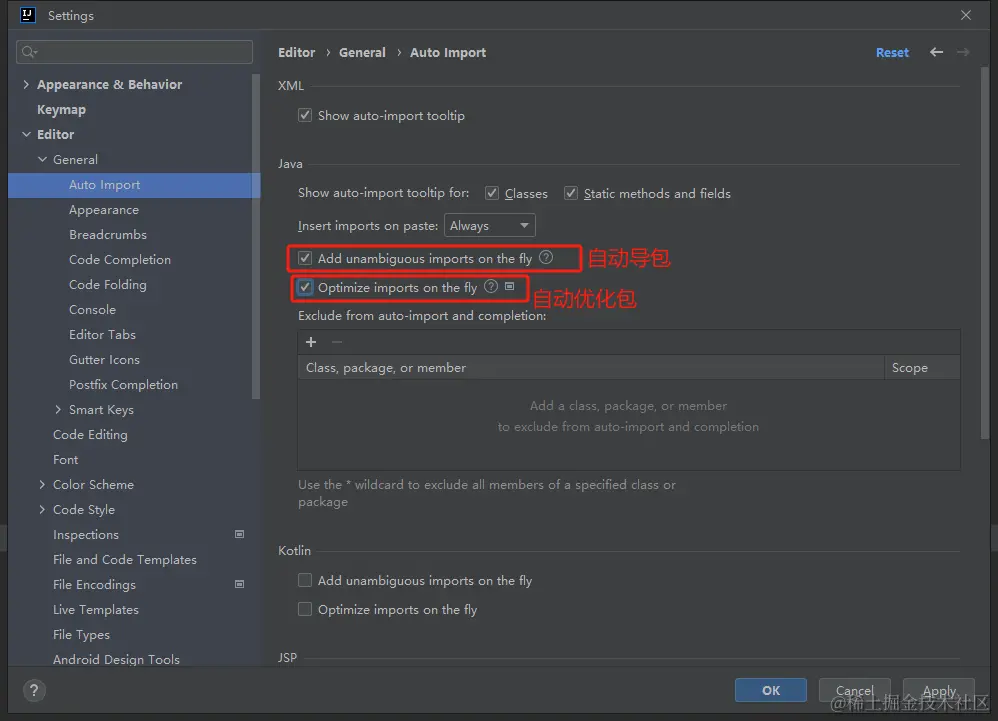Expand the Color Scheme node
This screenshot has height=721, width=998.
[x=42, y=484]
